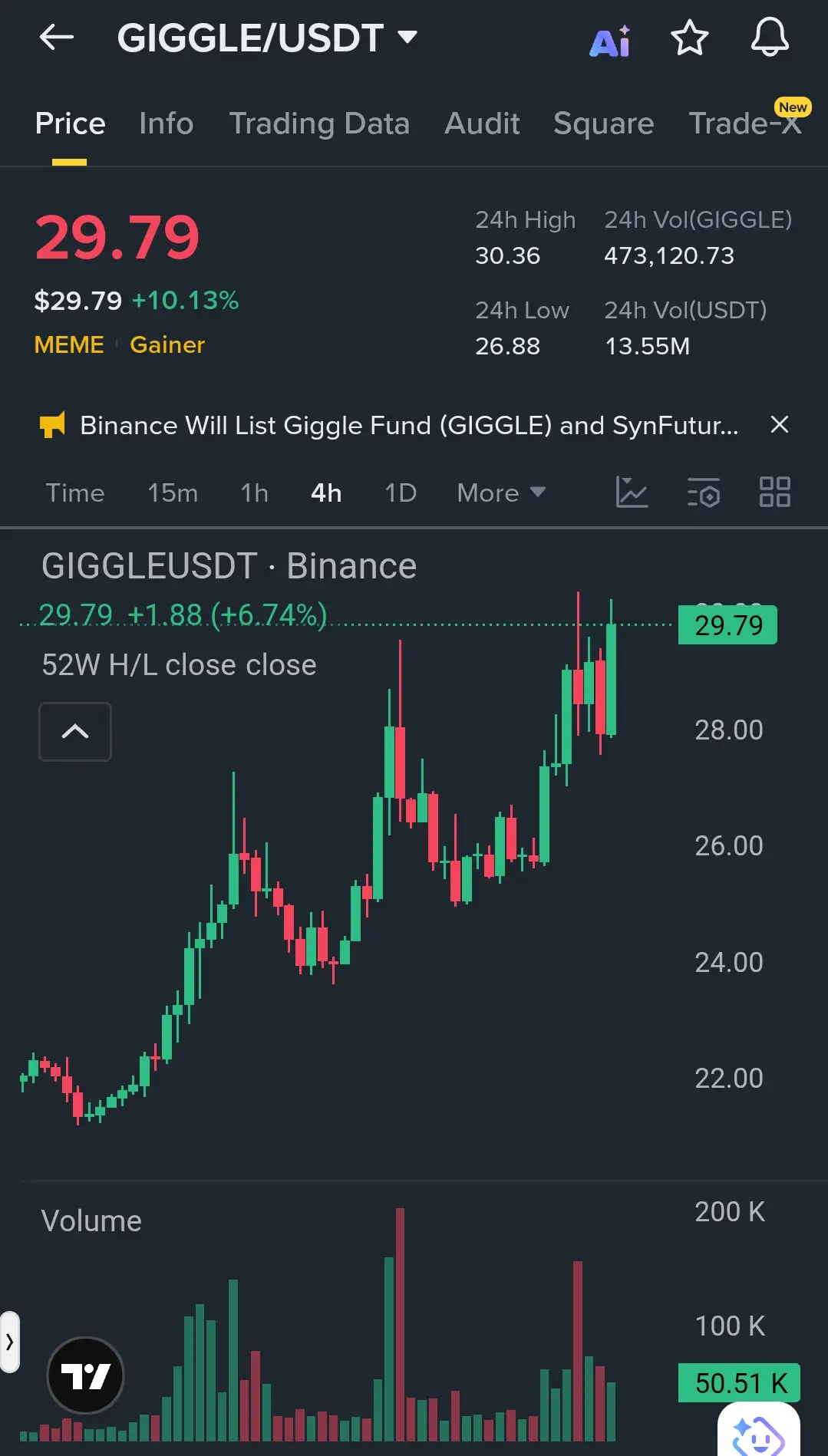The image size is (828, 1456).
Task: Tap the 52W H/L close close indicator label
Action: [x=179, y=665]
